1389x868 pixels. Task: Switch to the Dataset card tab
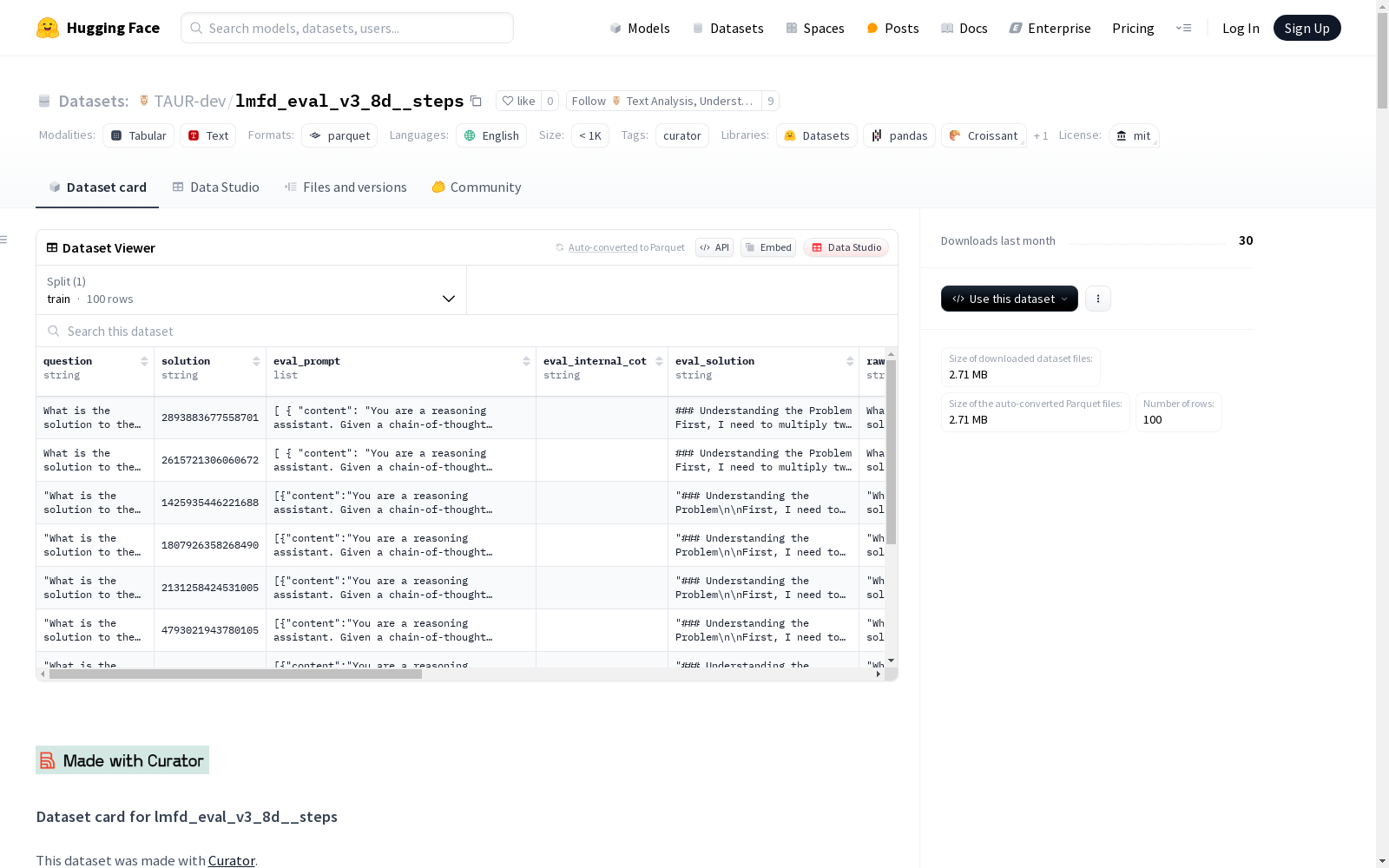click(x=97, y=187)
